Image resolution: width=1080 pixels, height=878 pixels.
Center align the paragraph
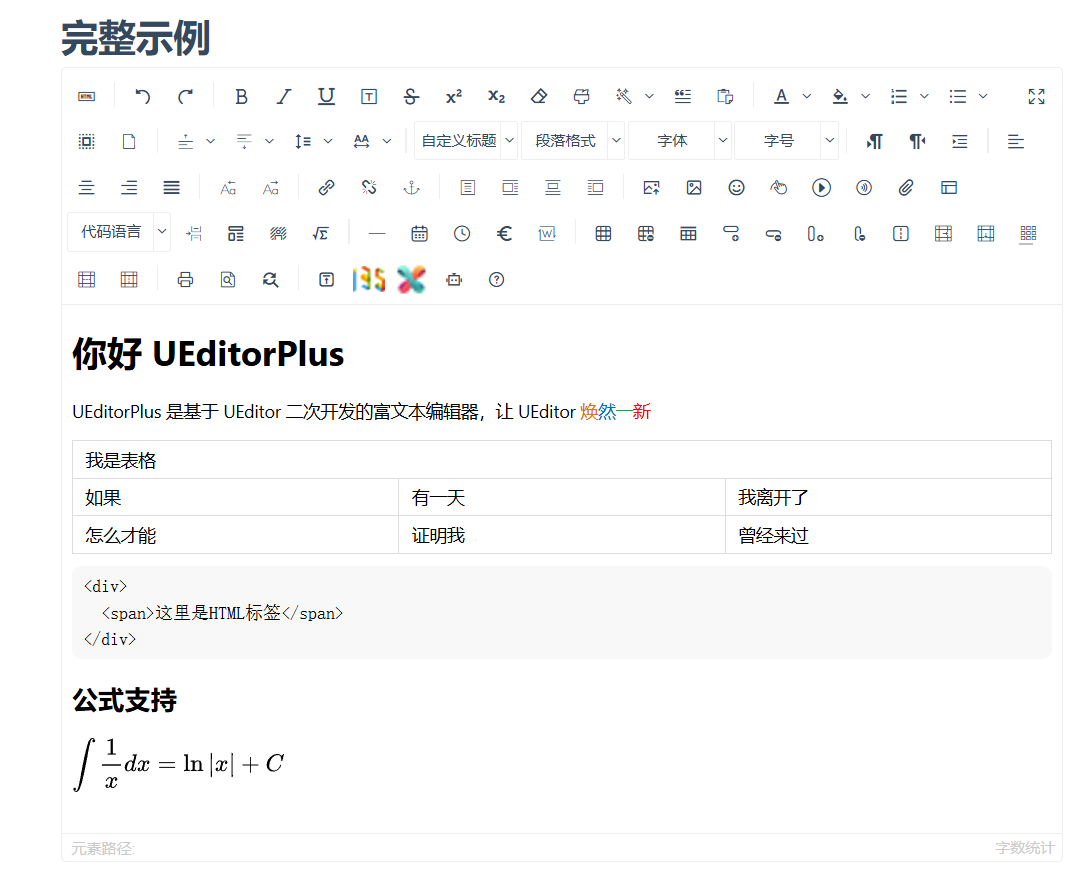click(86, 187)
